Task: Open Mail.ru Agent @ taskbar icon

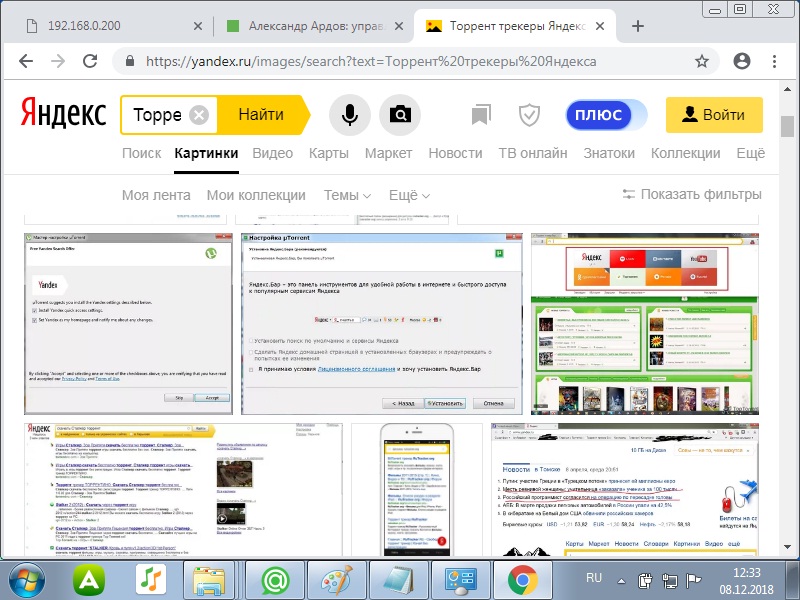Action: point(276,580)
